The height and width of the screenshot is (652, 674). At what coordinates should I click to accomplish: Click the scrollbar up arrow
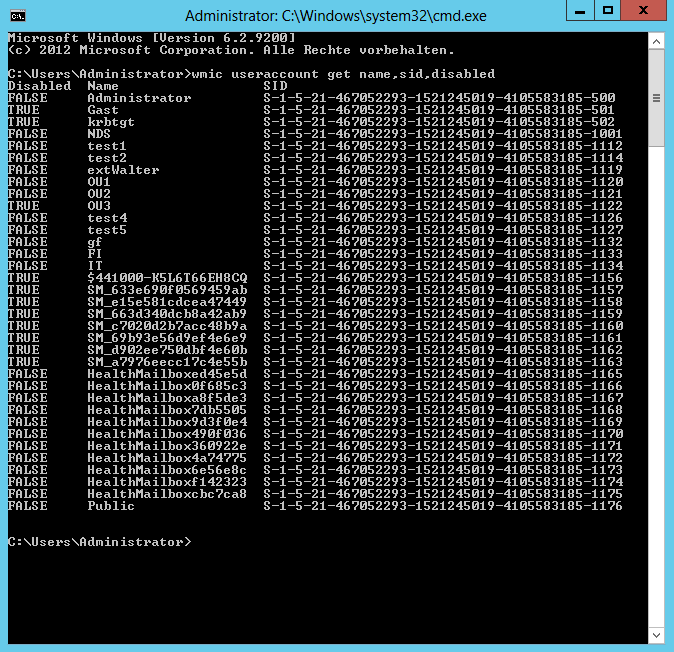pos(657,39)
